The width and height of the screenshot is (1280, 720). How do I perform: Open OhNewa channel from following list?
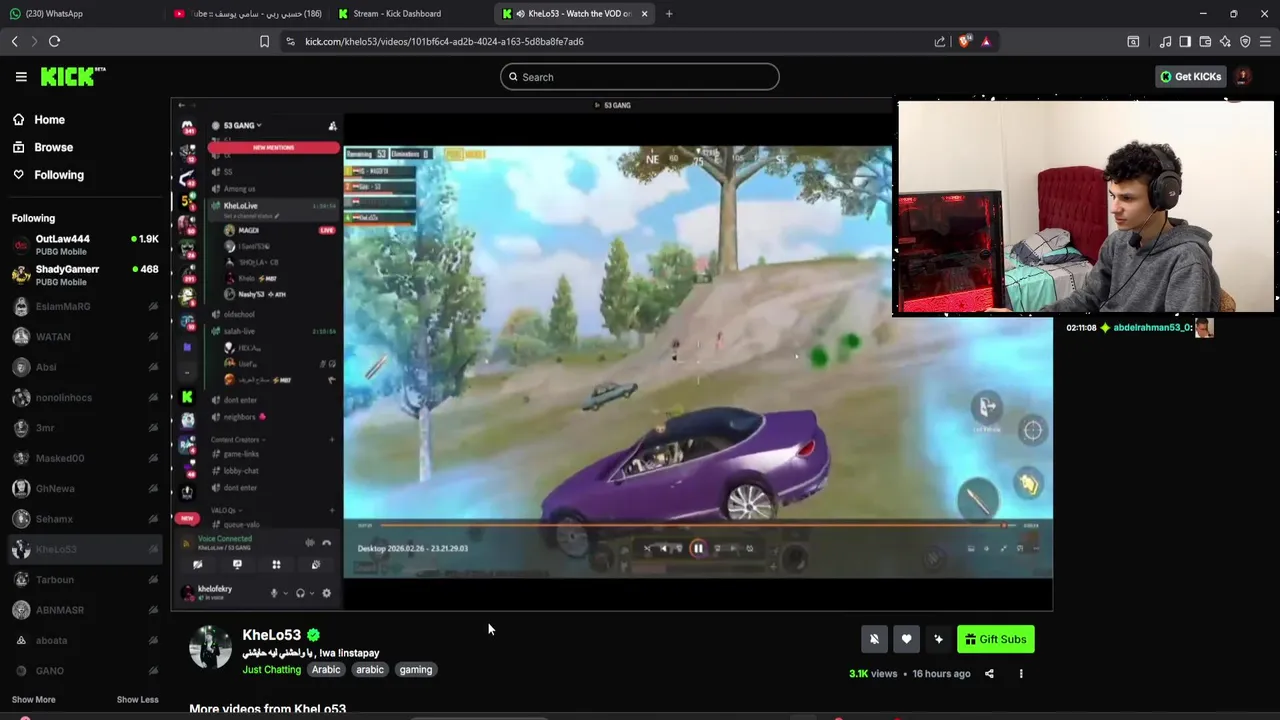click(x=84, y=488)
